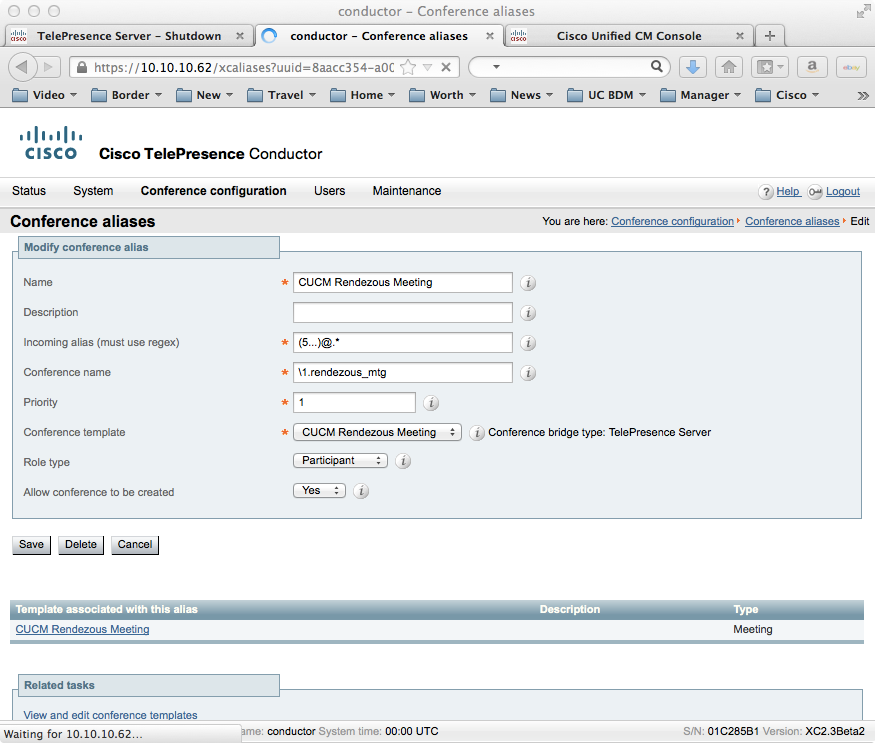Click the Cisco logo
This screenshot has height=743, width=875.
[x=51, y=143]
